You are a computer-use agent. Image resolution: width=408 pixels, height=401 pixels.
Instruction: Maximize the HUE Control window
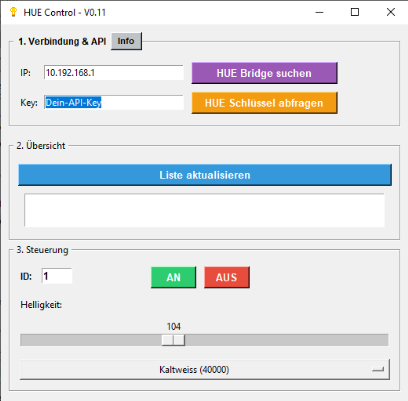click(355, 12)
